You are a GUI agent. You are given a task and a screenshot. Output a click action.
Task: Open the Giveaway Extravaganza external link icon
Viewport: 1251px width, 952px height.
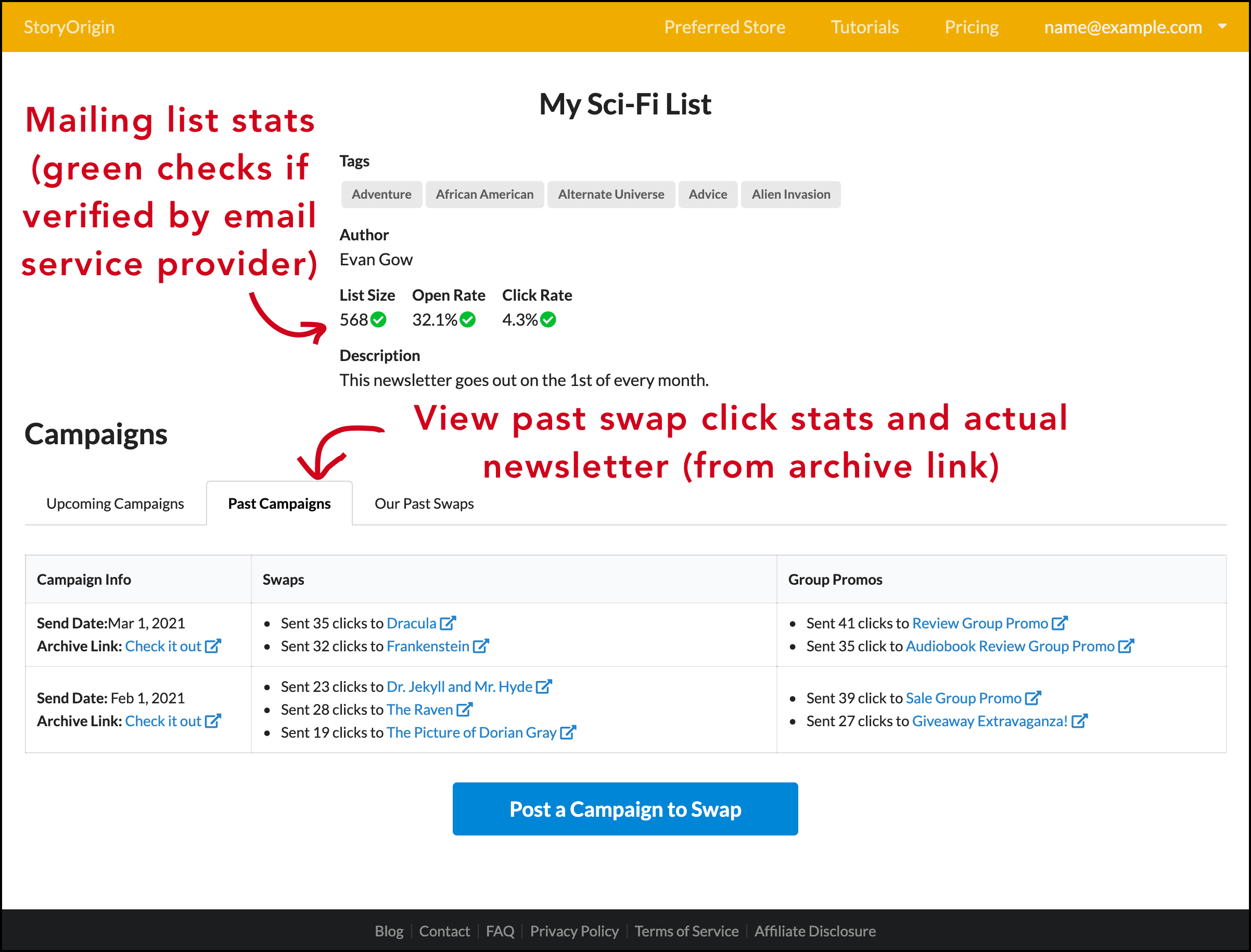click(1080, 721)
